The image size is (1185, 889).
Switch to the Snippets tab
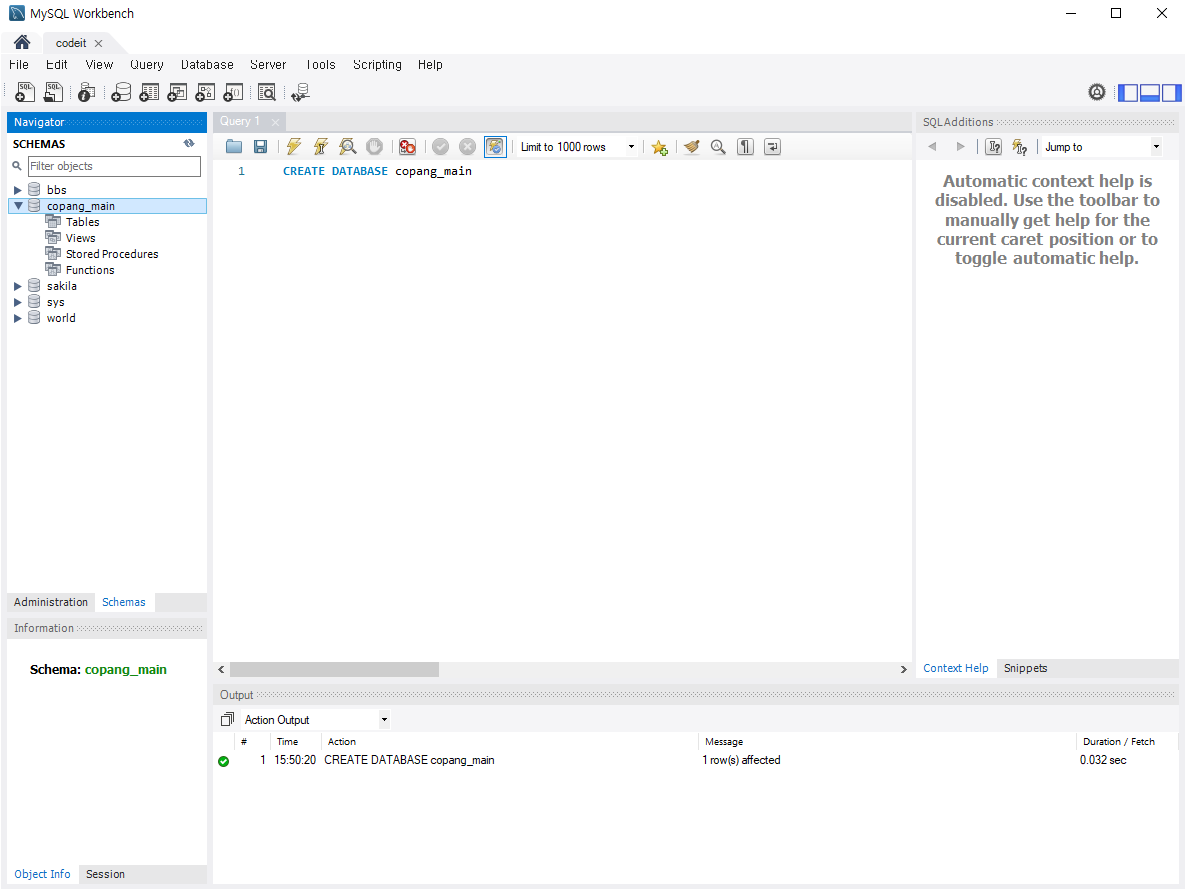coord(1026,668)
